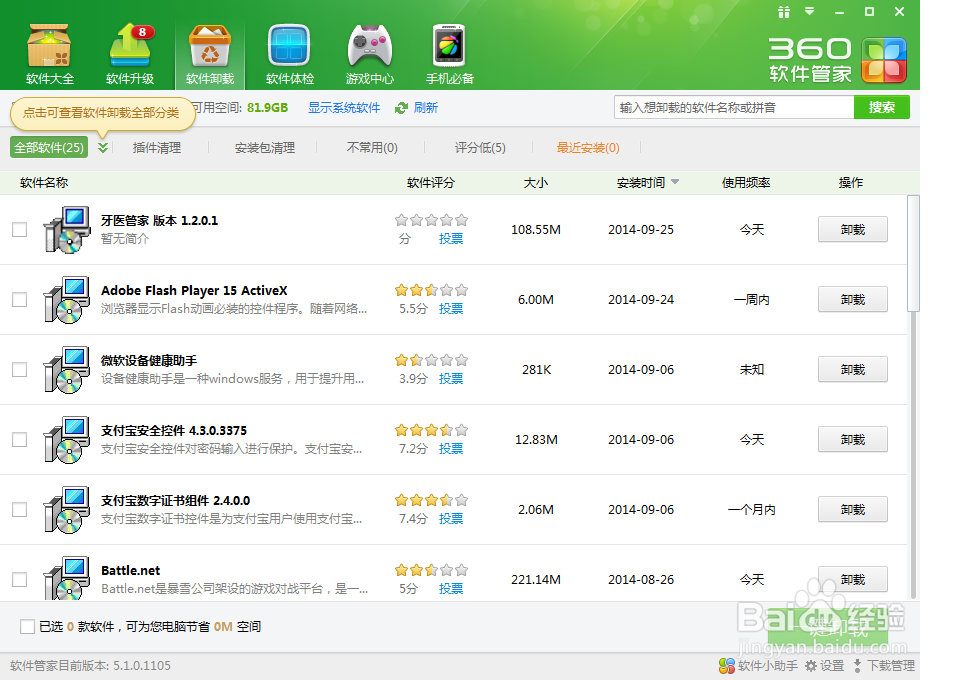Focus the uninstall search input field
The image size is (960, 680).
733,107
